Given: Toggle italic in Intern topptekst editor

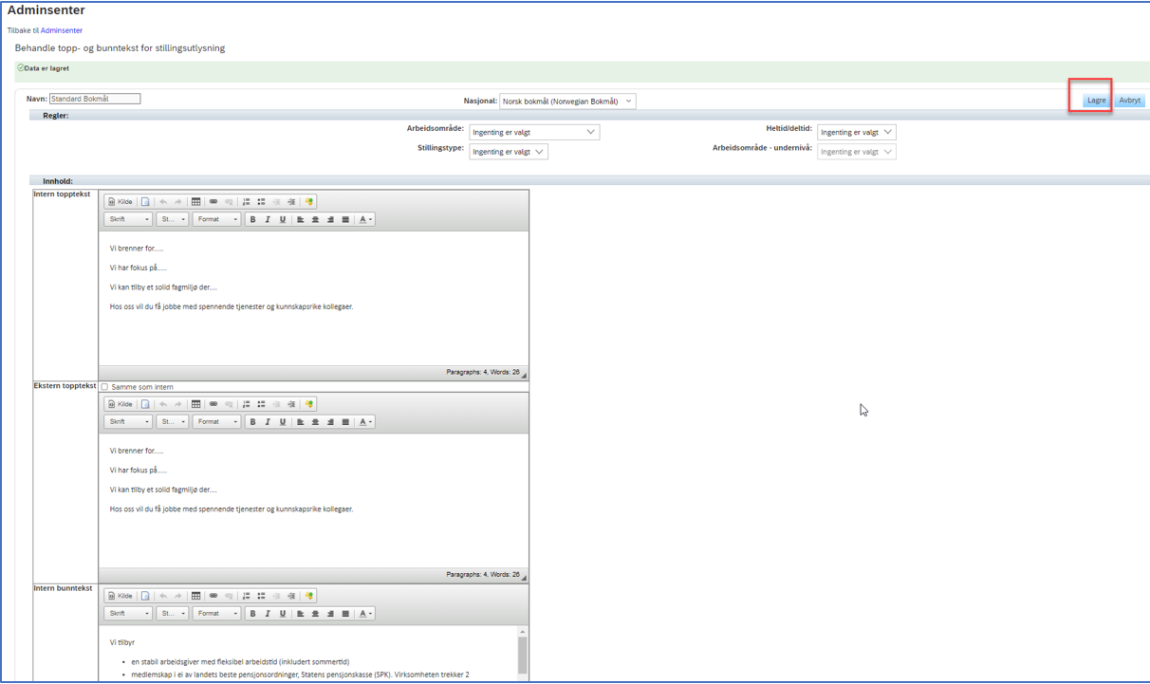Looking at the screenshot, I should tap(268, 219).
